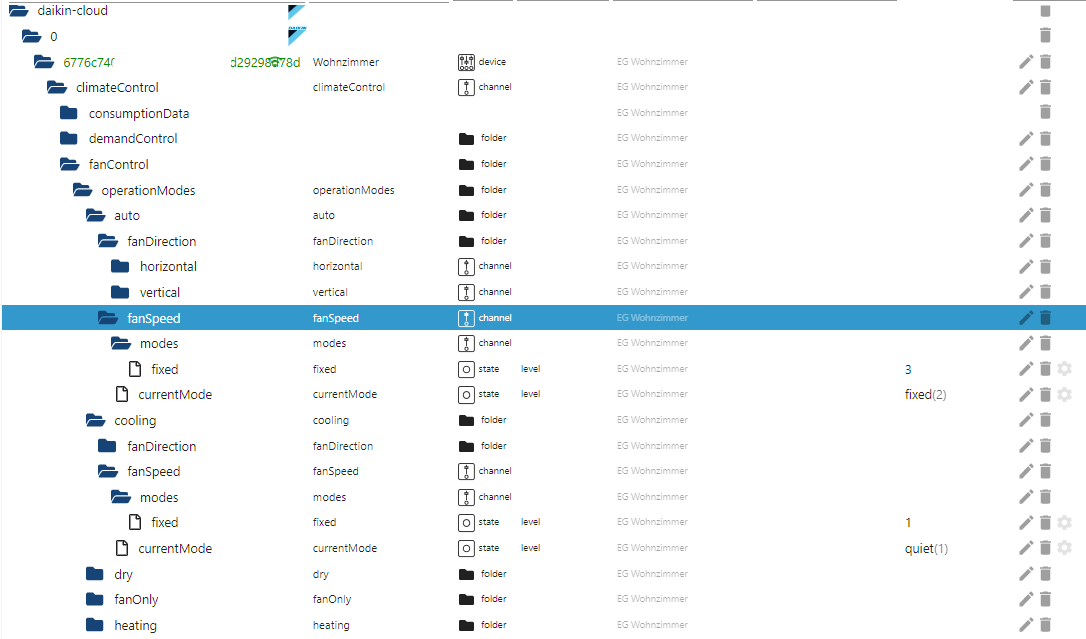Select the fixed state under auto modes
The height and width of the screenshot is (639, 1086).
pos(165,370)
